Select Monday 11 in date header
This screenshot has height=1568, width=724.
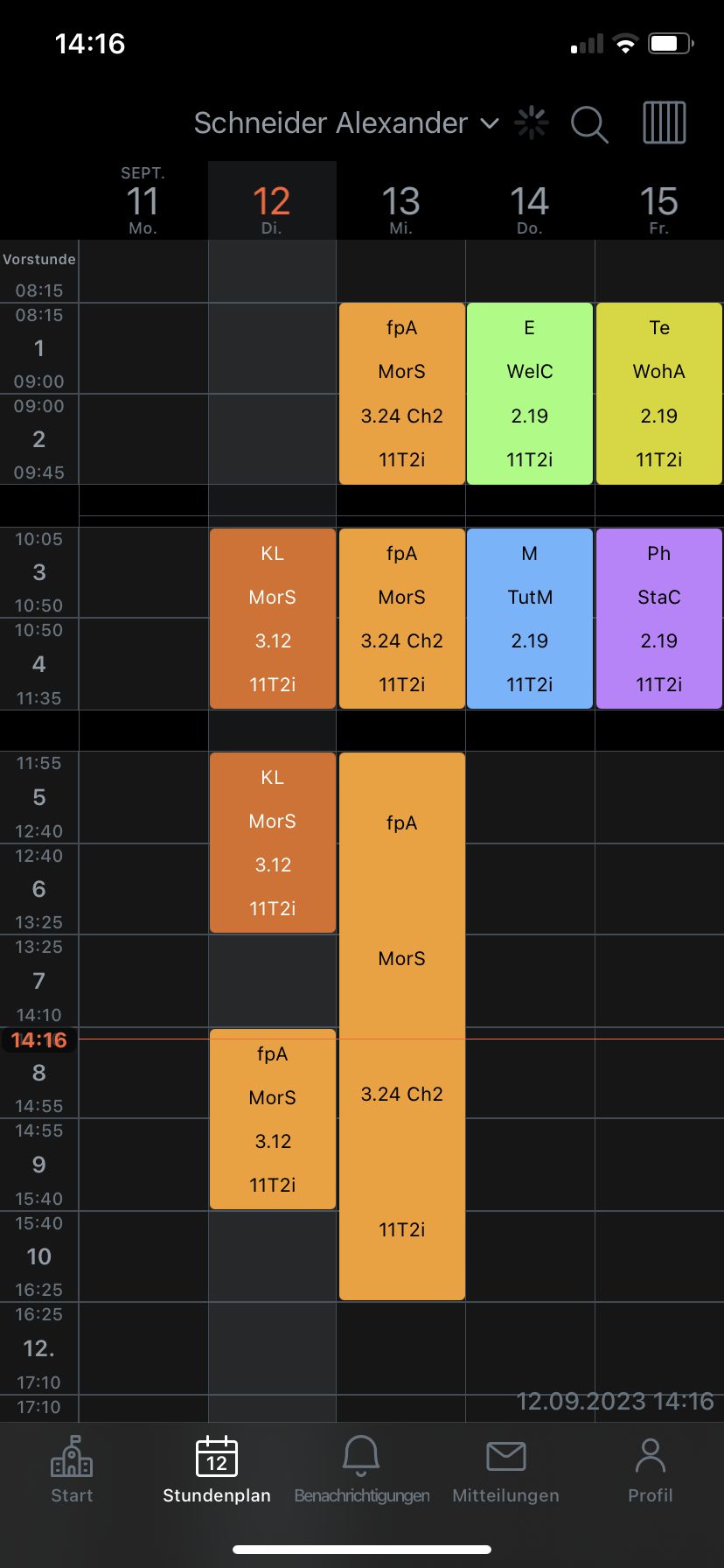(143, 203)
